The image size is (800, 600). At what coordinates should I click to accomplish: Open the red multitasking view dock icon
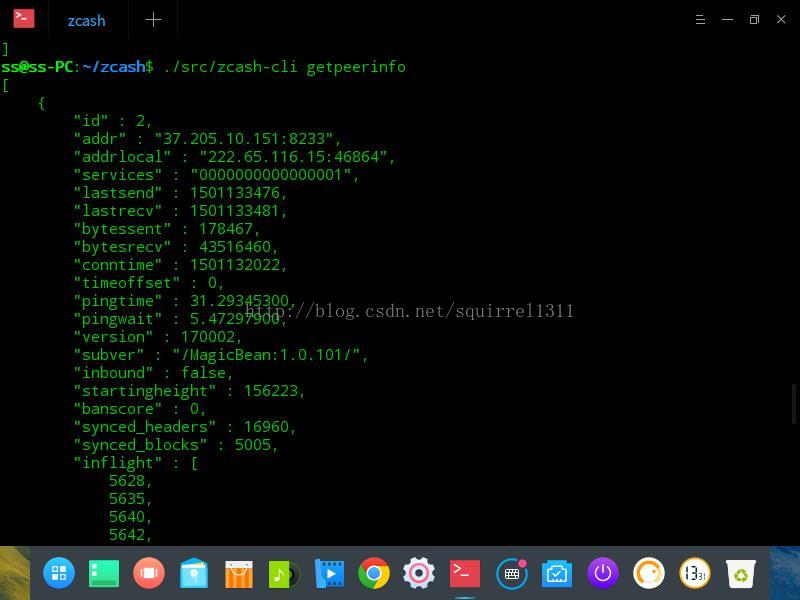148,572
